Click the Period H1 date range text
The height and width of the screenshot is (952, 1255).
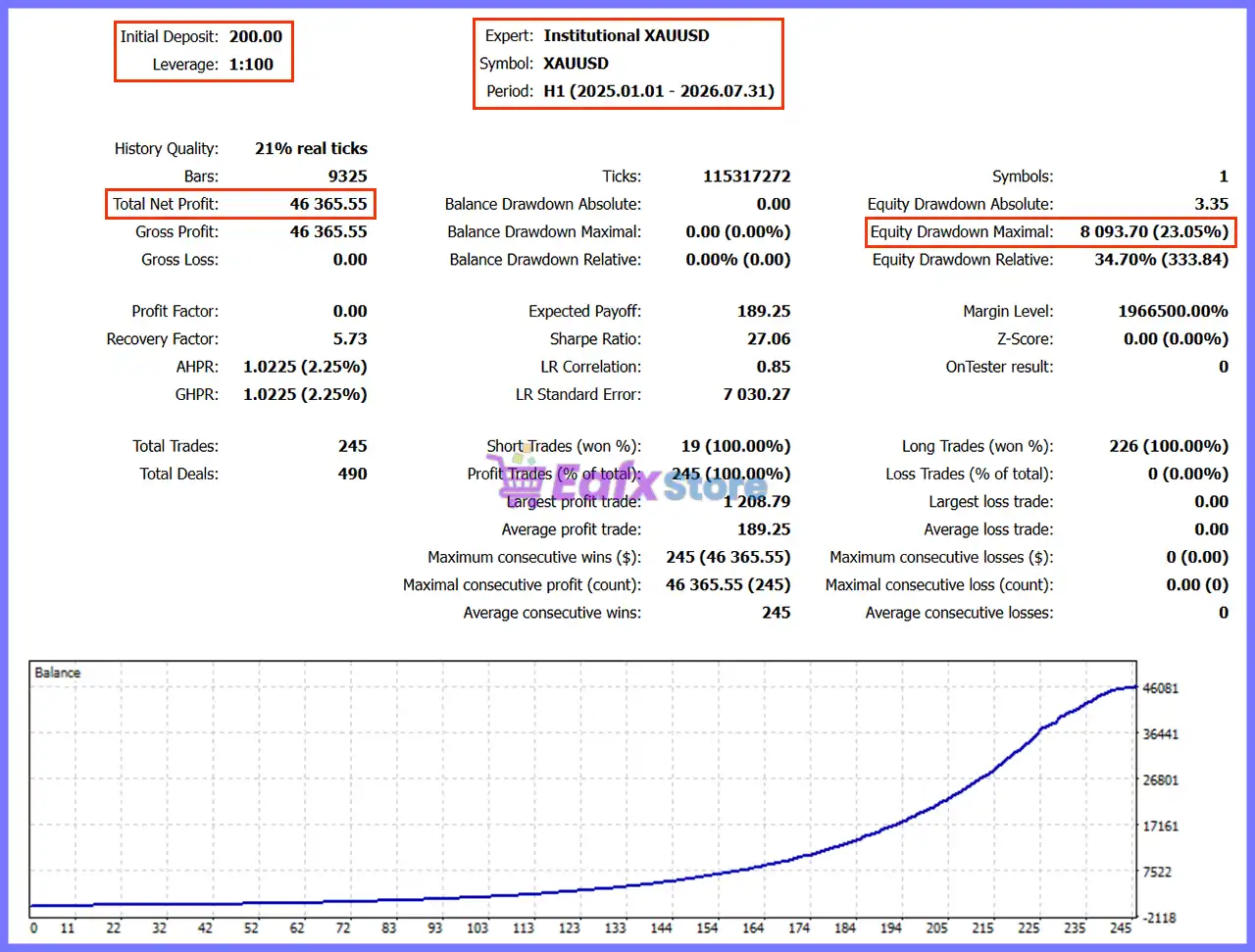tap(659, 91)
